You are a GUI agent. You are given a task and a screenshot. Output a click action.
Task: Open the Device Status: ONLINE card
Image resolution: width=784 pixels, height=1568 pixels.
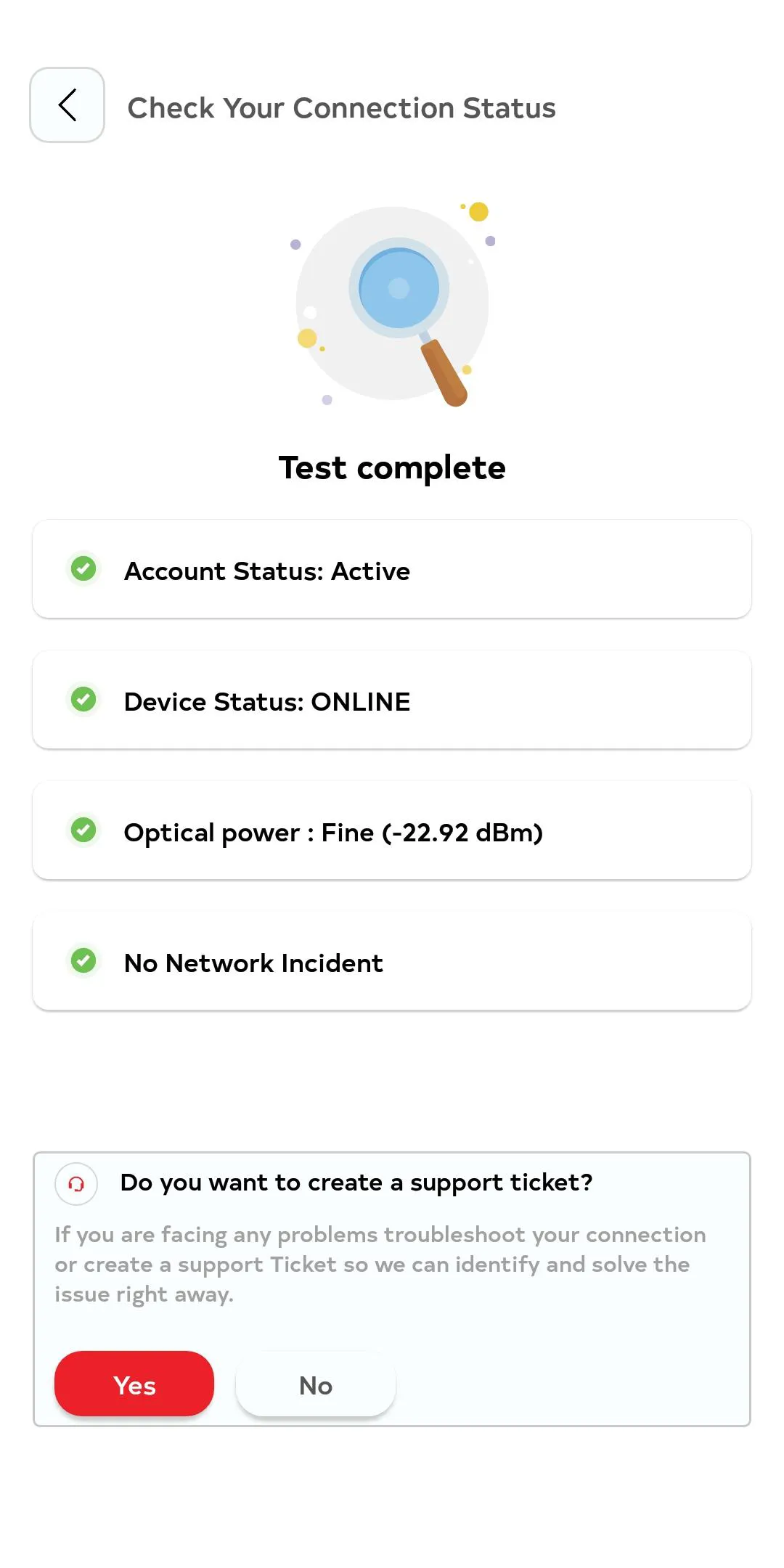coord(392,699)
